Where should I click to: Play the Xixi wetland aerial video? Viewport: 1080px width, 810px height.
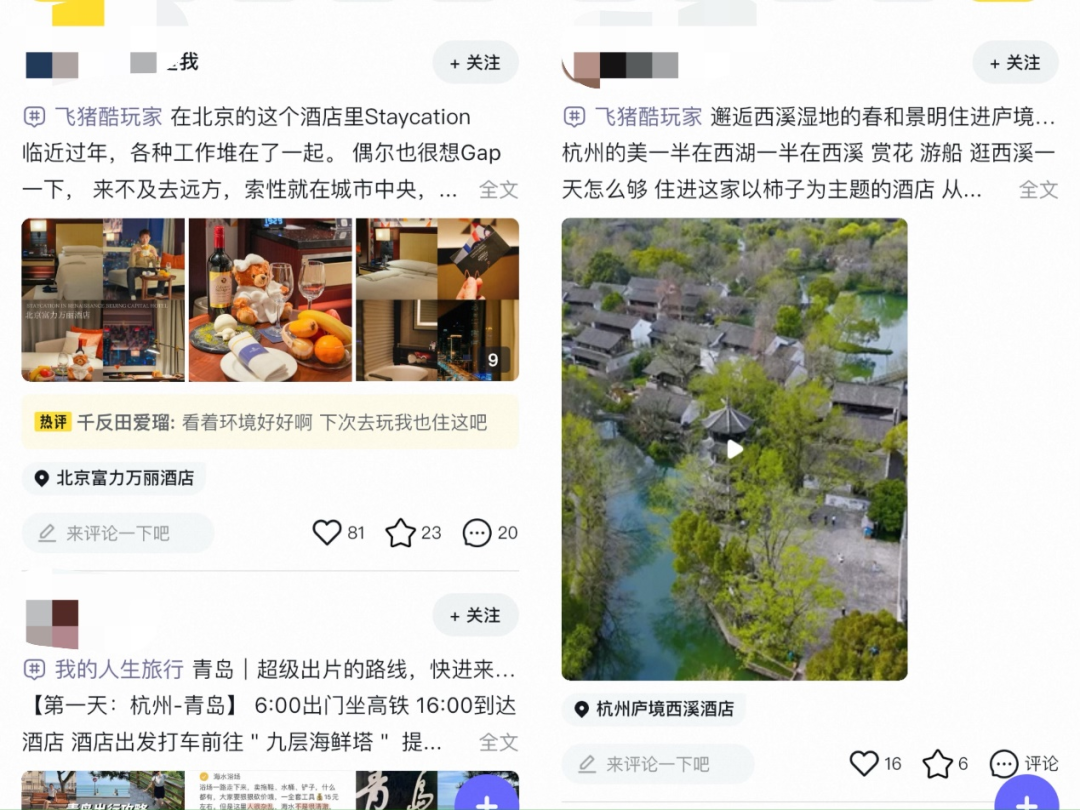[x=734, y=449]
